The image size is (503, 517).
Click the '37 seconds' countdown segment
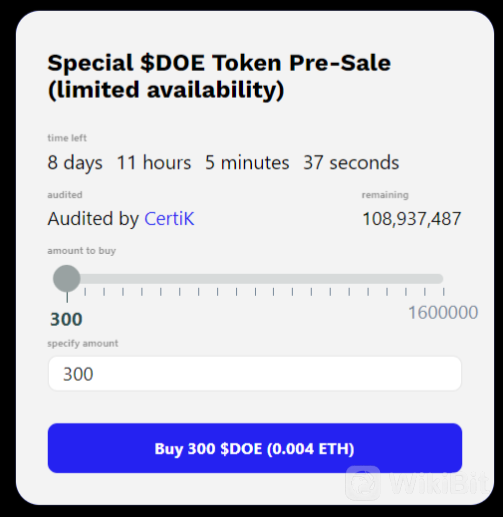click(x=351, y=163)
